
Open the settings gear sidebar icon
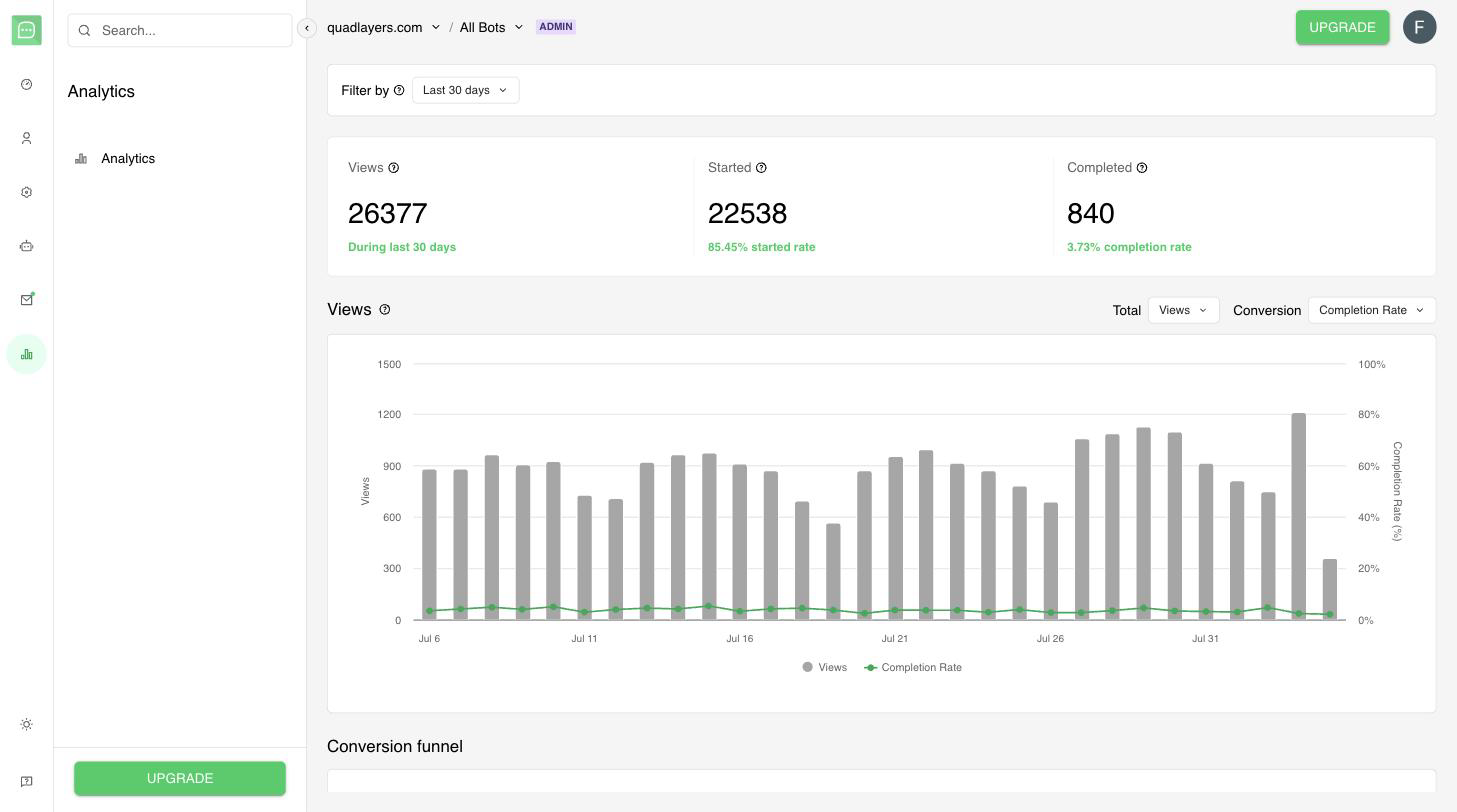26,192
